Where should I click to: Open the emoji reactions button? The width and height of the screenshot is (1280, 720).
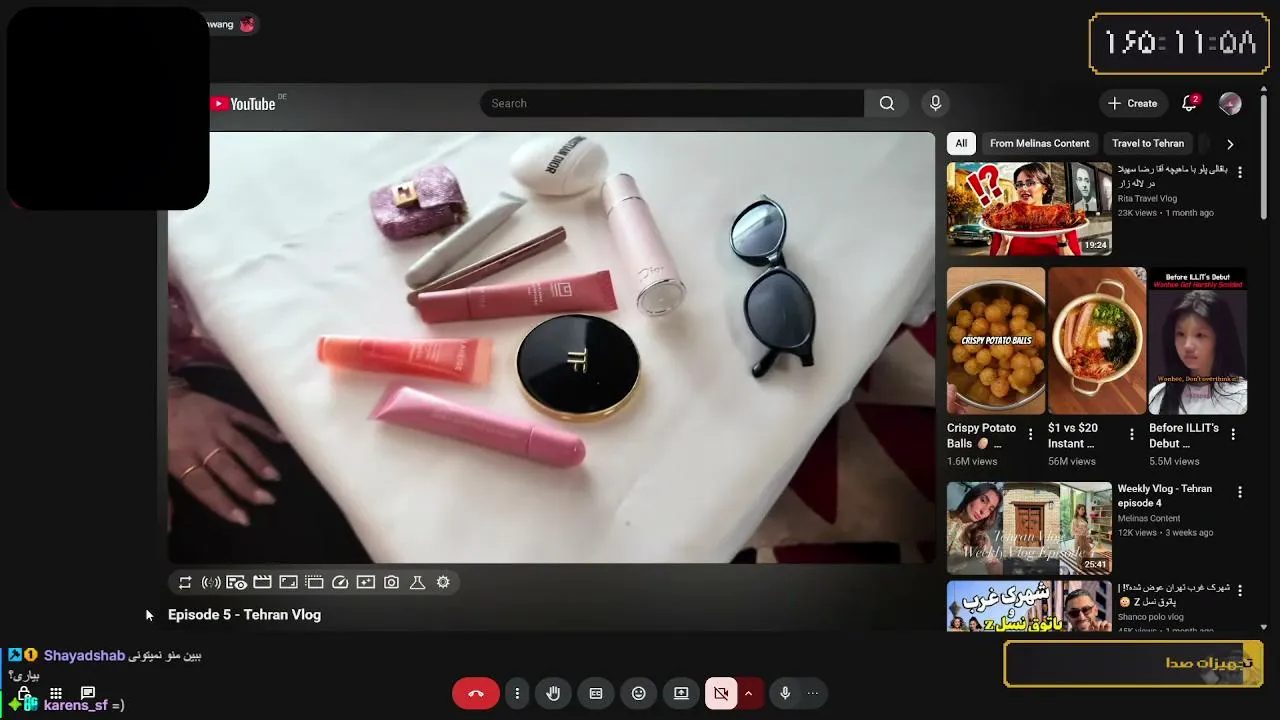coord(639,693)
